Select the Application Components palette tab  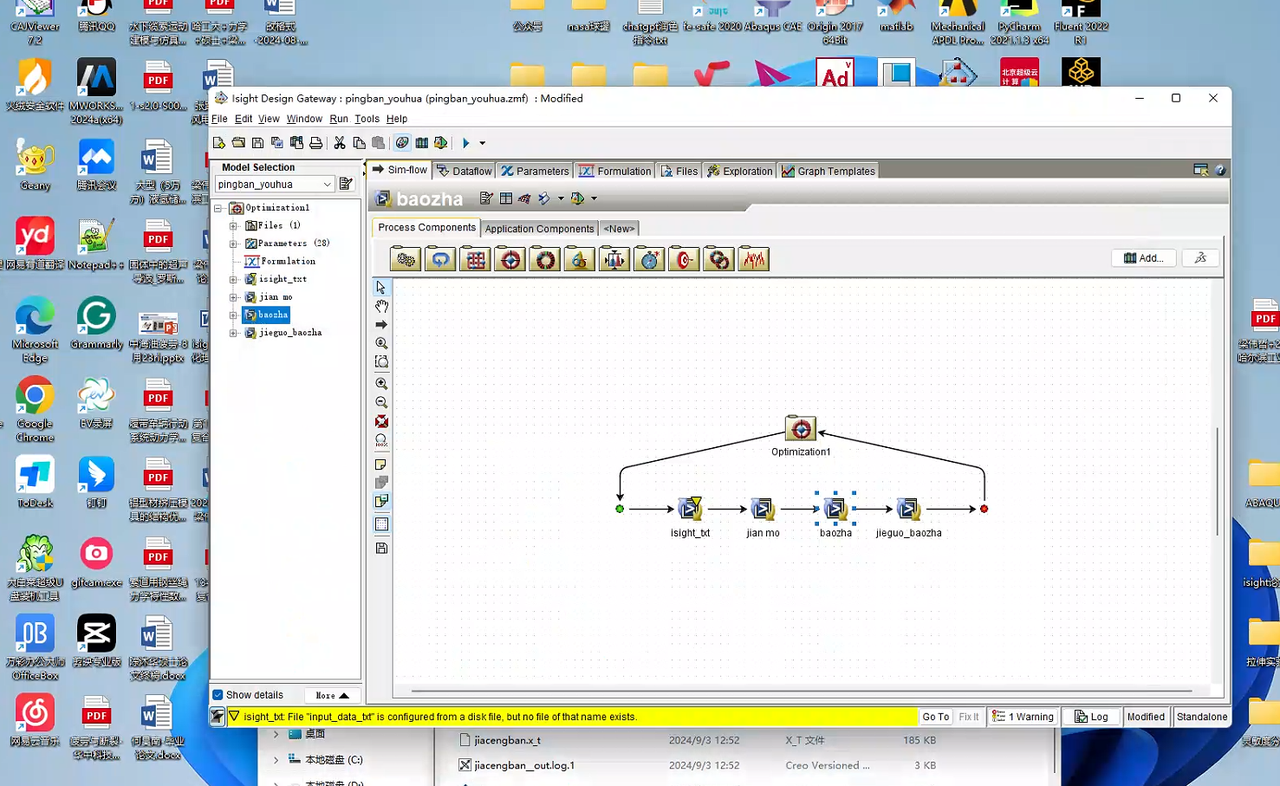540,229
